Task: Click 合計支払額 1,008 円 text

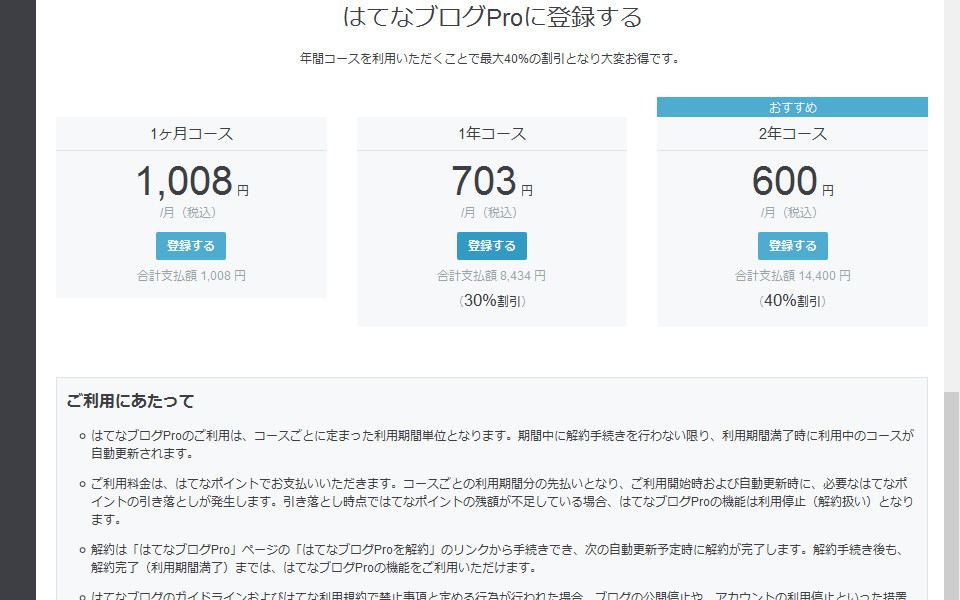Action: tap(192, 276)
